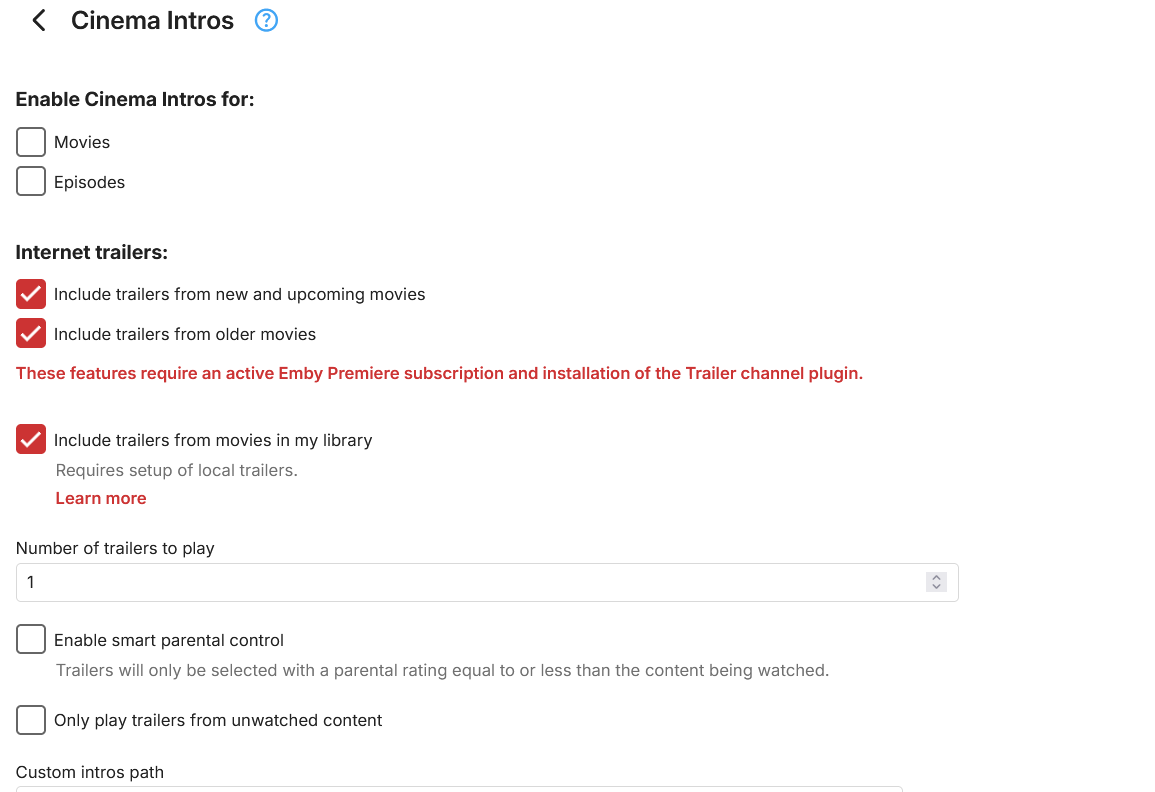Click the 'Enable Cinema Intros for:' heading
The height and width of the screenshot is (792, 1155).
point(135,99)
